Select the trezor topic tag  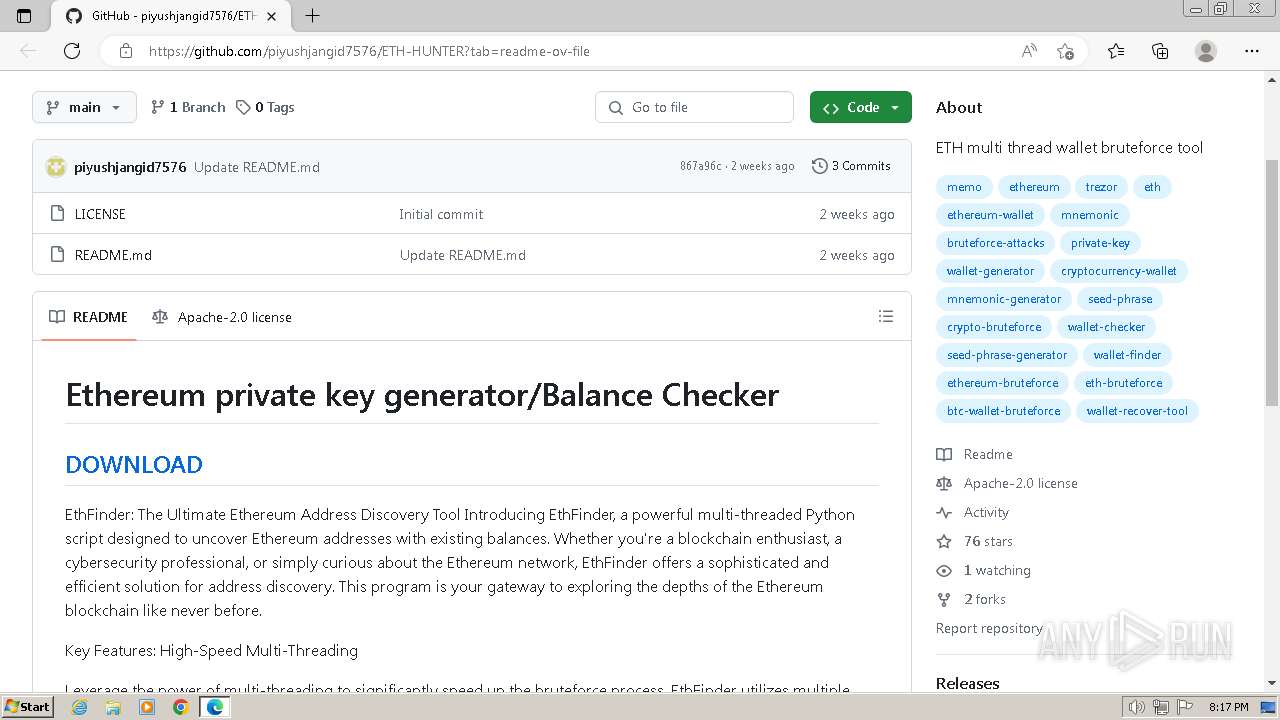click(x=1101, y=187)
